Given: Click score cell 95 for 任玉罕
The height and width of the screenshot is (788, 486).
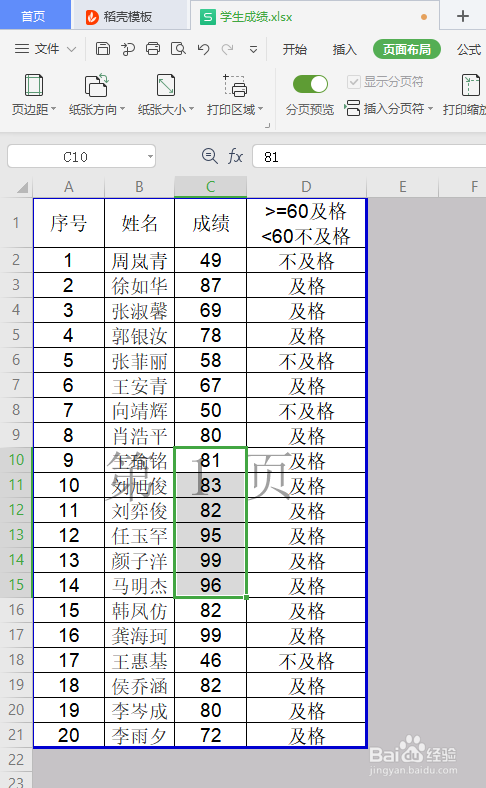Looking at the screenshot, I should (211, 535).
